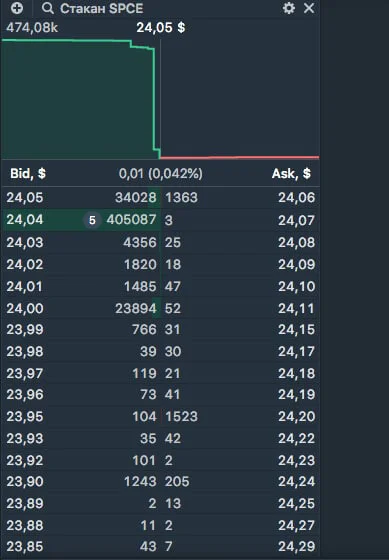The image size is (389, 560).
Task: Select ask price 24,10
Action: [x=296, y=286]
